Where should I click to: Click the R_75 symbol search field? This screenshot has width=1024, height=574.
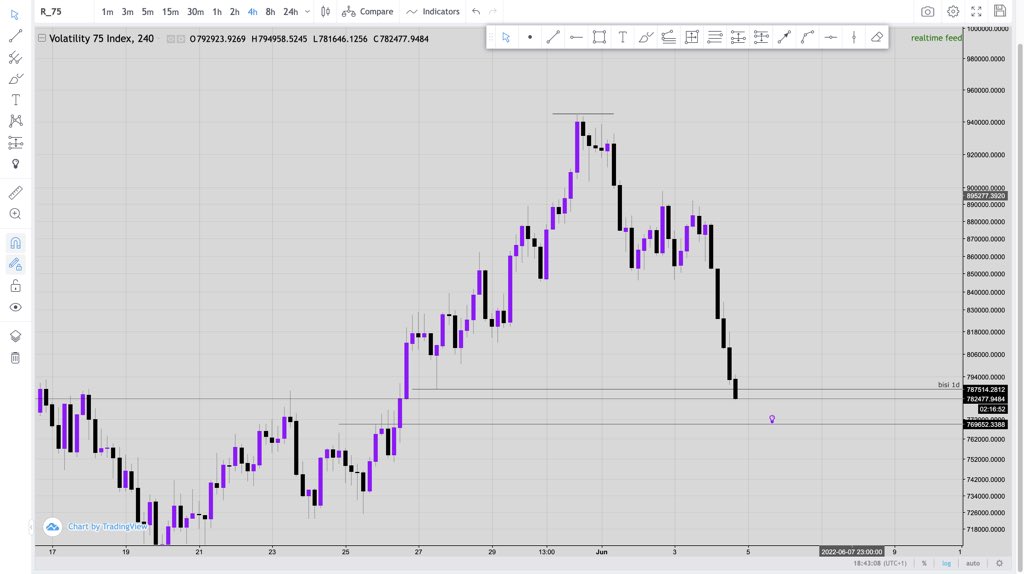point(63,12)
